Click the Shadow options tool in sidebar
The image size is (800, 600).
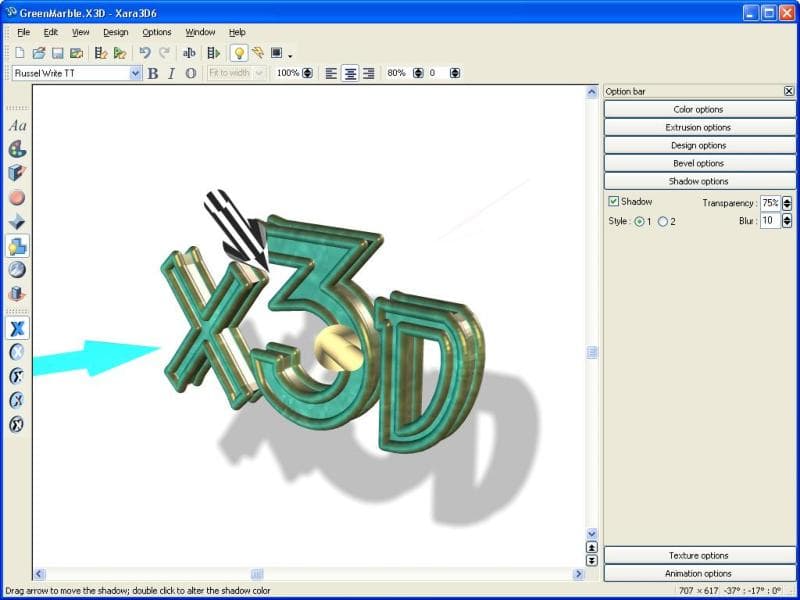17,246
